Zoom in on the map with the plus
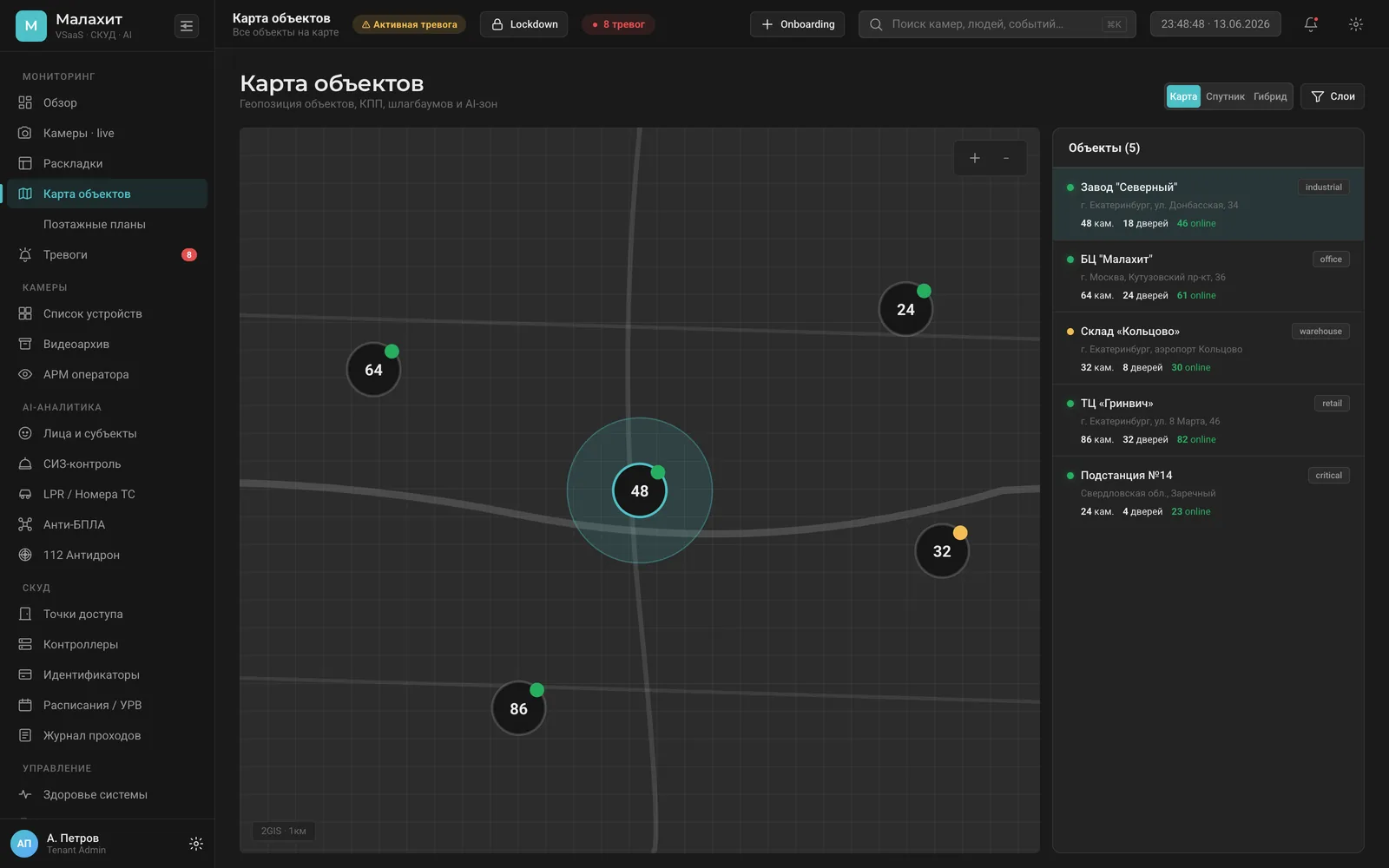 point(975,158)
